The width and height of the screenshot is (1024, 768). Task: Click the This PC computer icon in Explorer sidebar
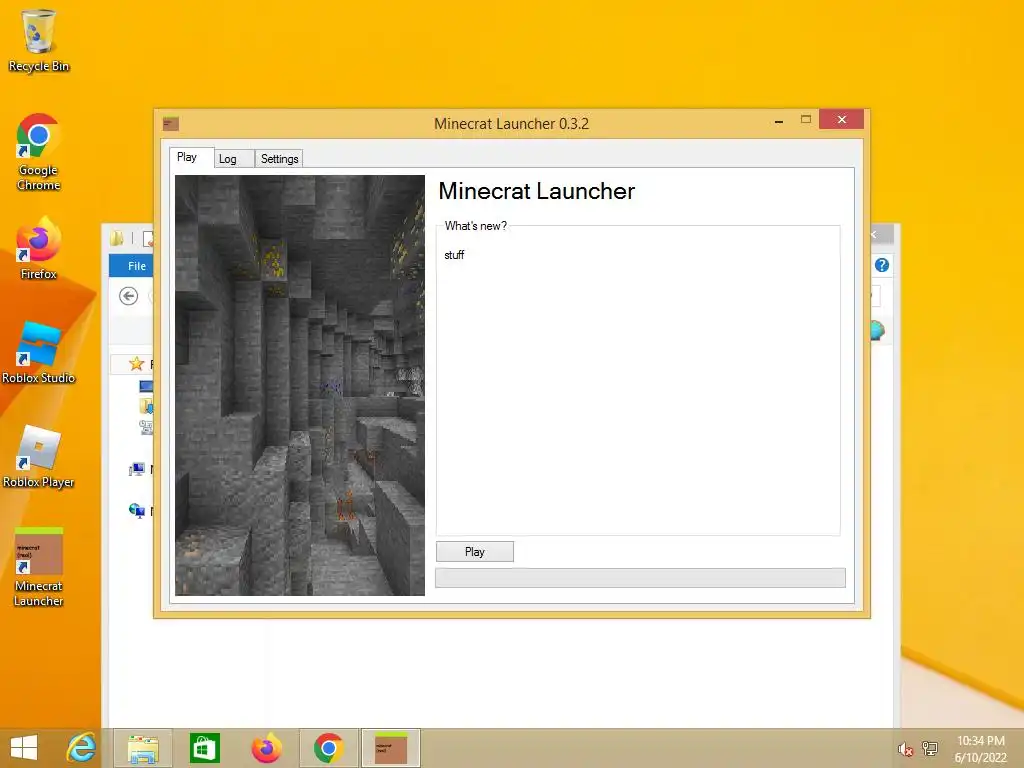tap(136, 469)
